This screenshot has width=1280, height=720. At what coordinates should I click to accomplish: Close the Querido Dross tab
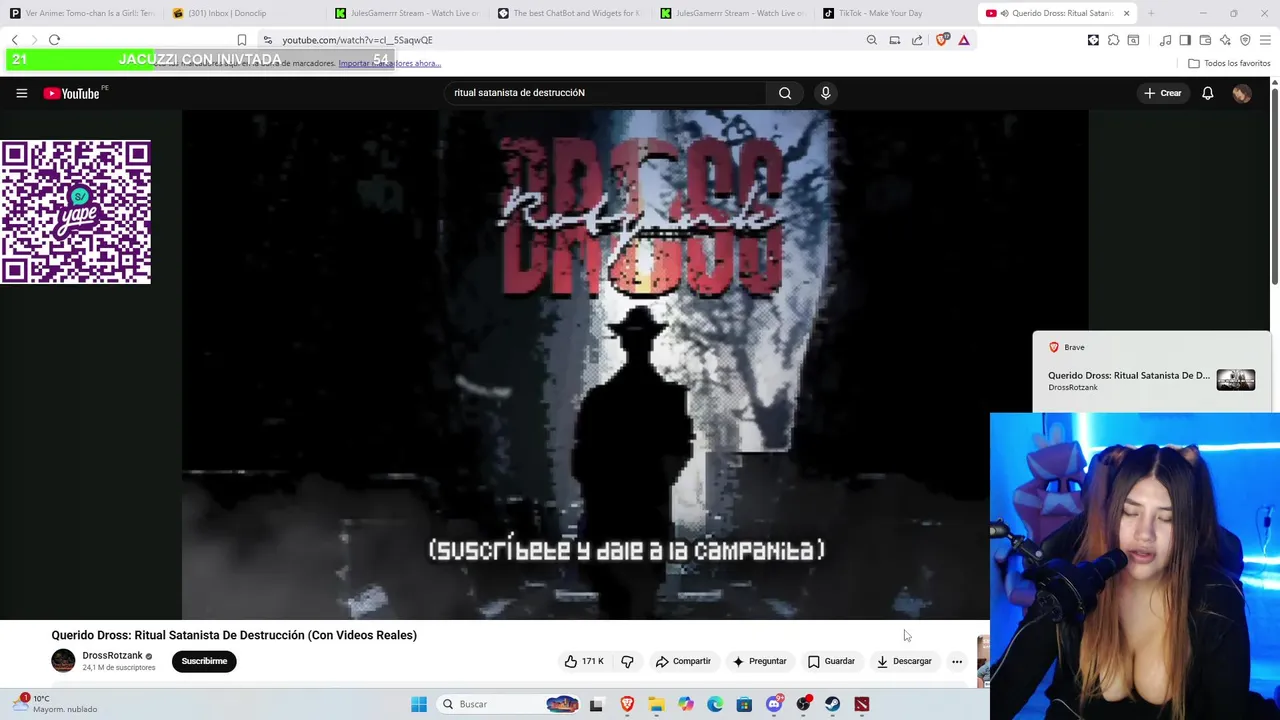pos(1126,13)
